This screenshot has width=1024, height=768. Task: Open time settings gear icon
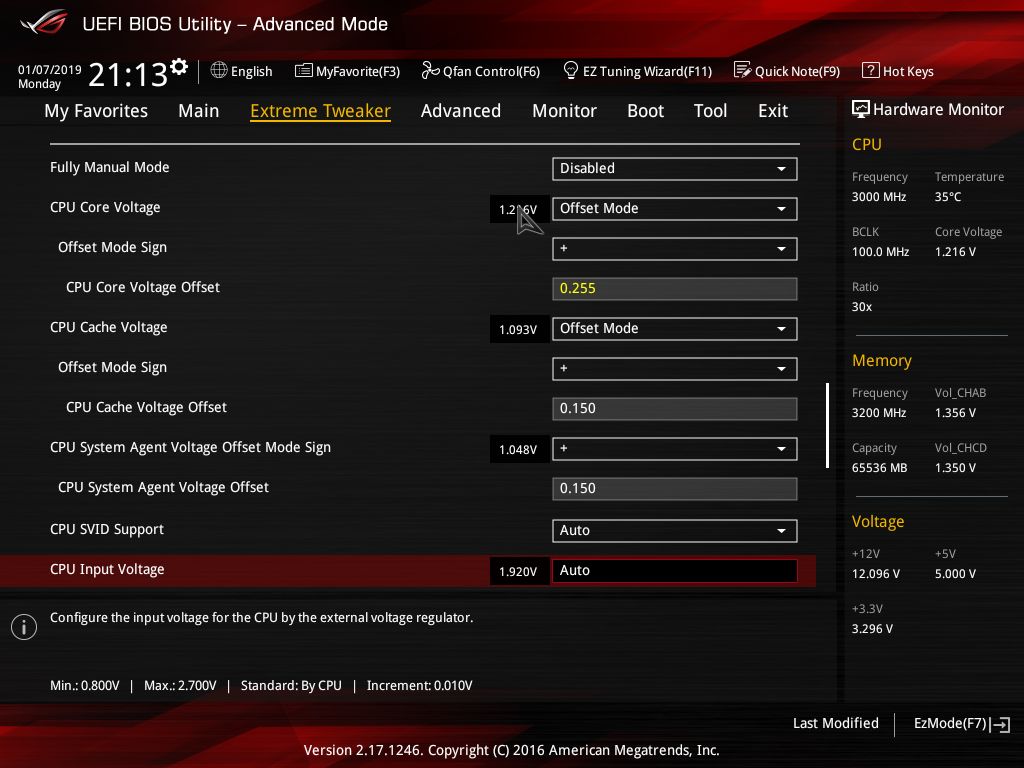(x=179, y=67)
